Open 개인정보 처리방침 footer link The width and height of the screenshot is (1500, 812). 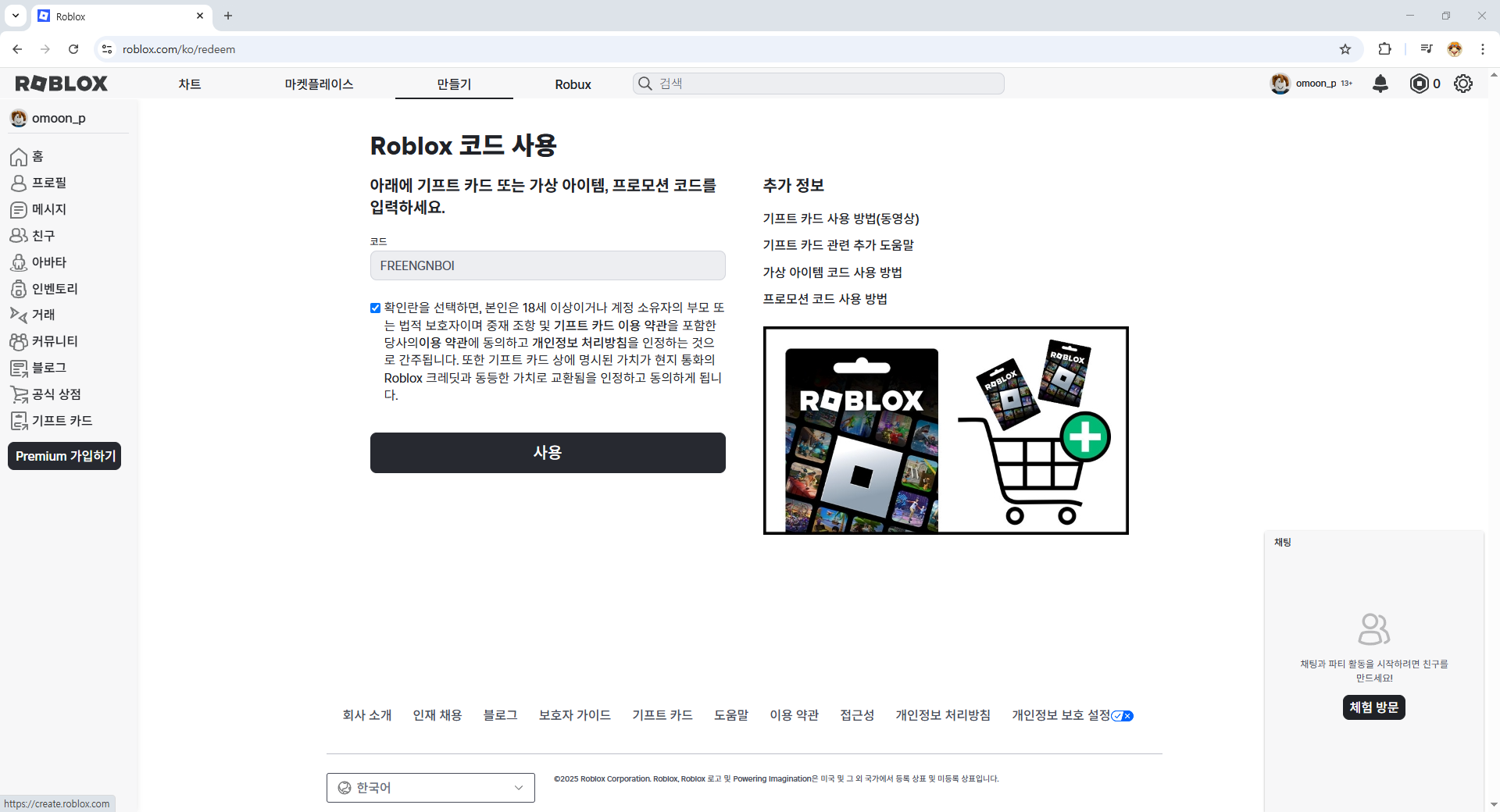click(943, 715)
